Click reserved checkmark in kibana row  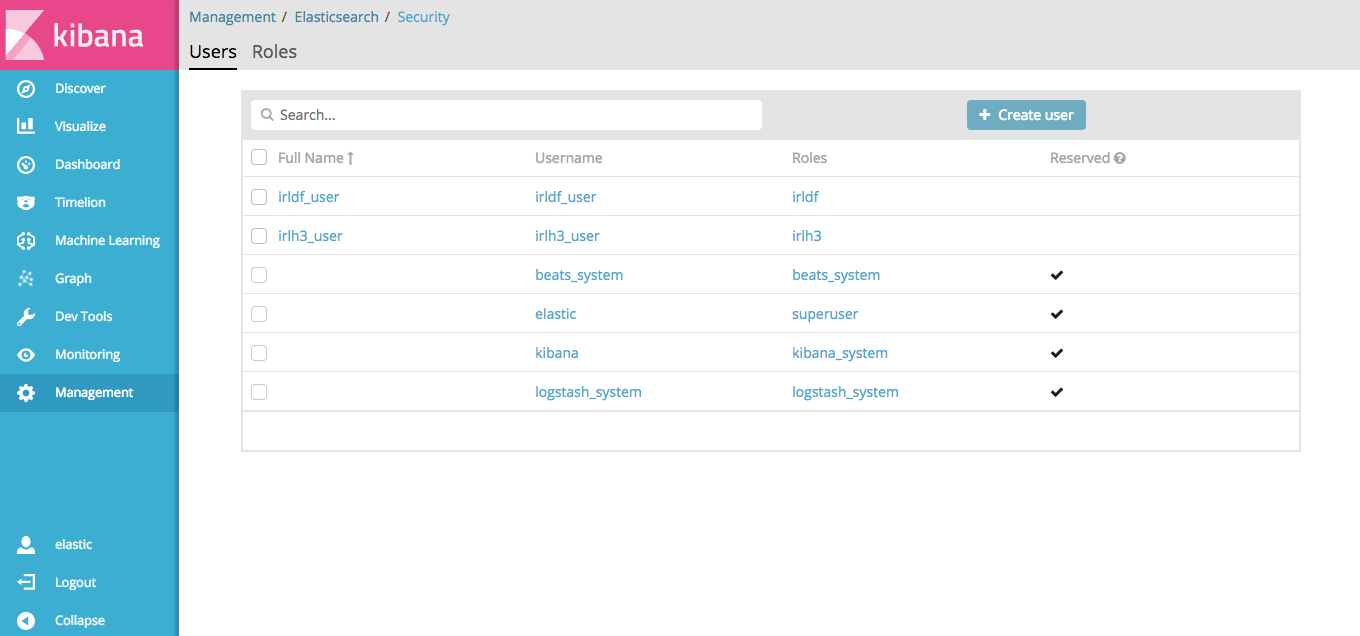[x=1057, y=353]
